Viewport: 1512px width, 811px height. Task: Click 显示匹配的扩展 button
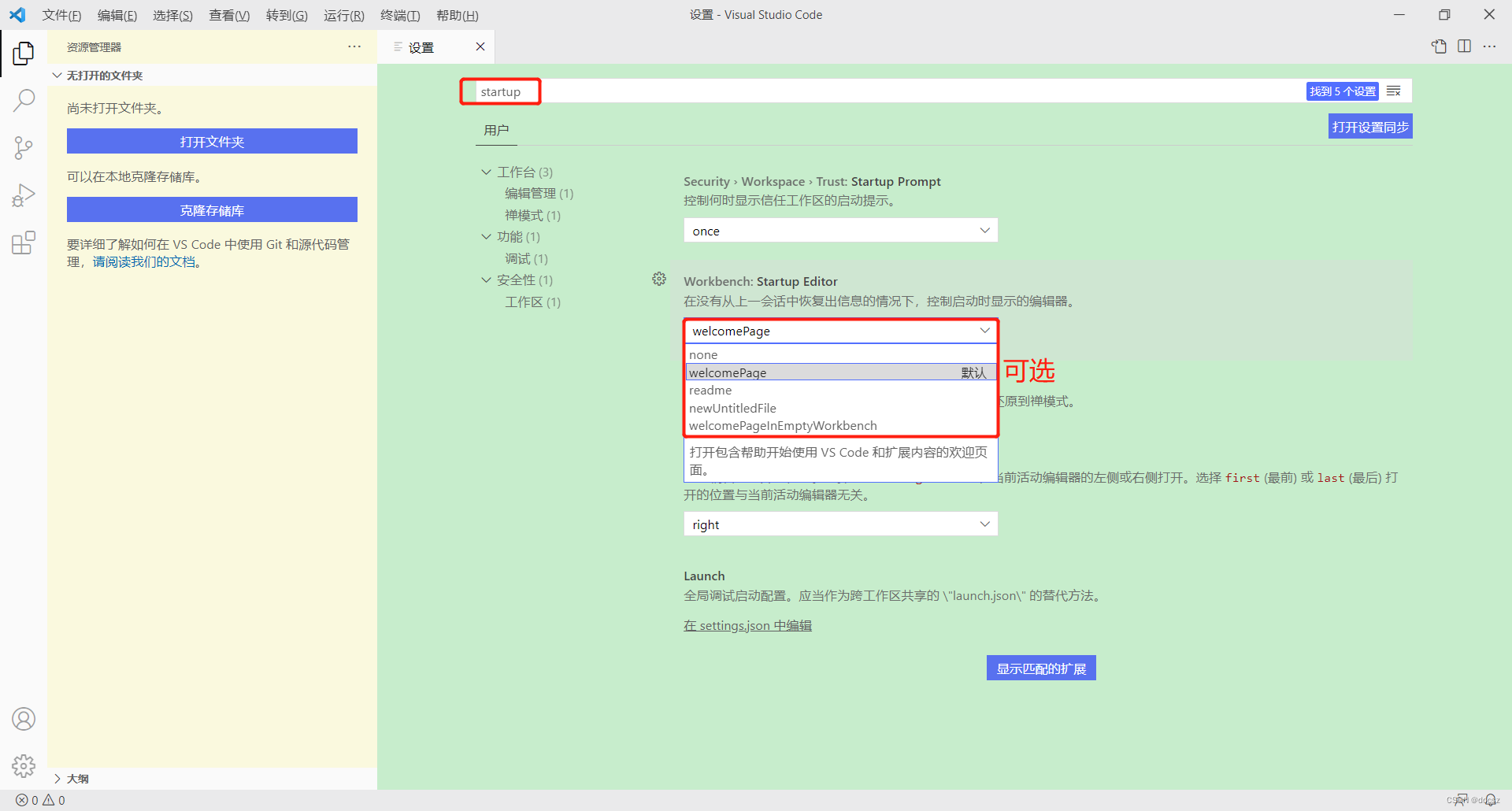coord(1041,668)
